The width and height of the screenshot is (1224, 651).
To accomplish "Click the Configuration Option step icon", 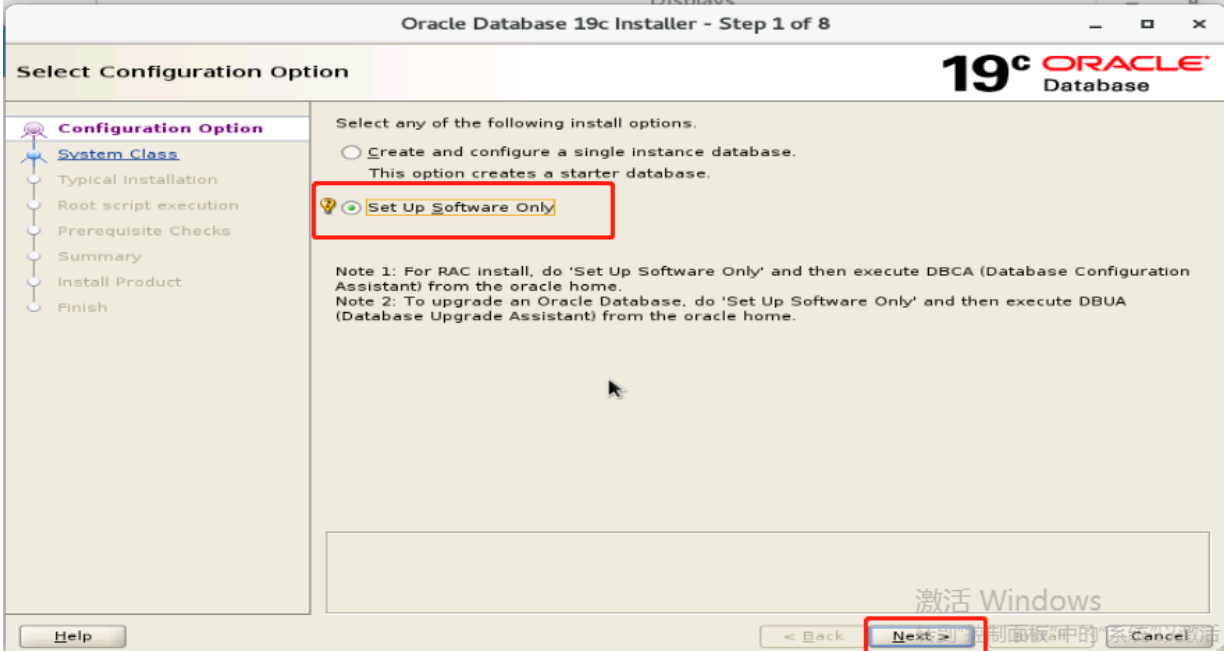I will (x=34, y=129).
